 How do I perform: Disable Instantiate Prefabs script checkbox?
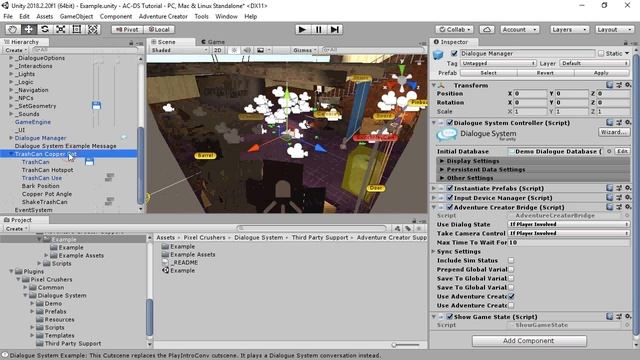[x=450, y=188]
